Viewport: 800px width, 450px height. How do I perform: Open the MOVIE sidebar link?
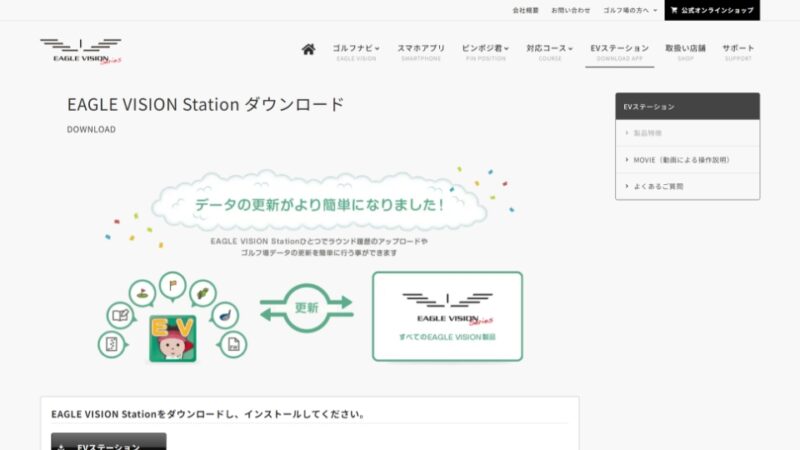coord(687,160)
